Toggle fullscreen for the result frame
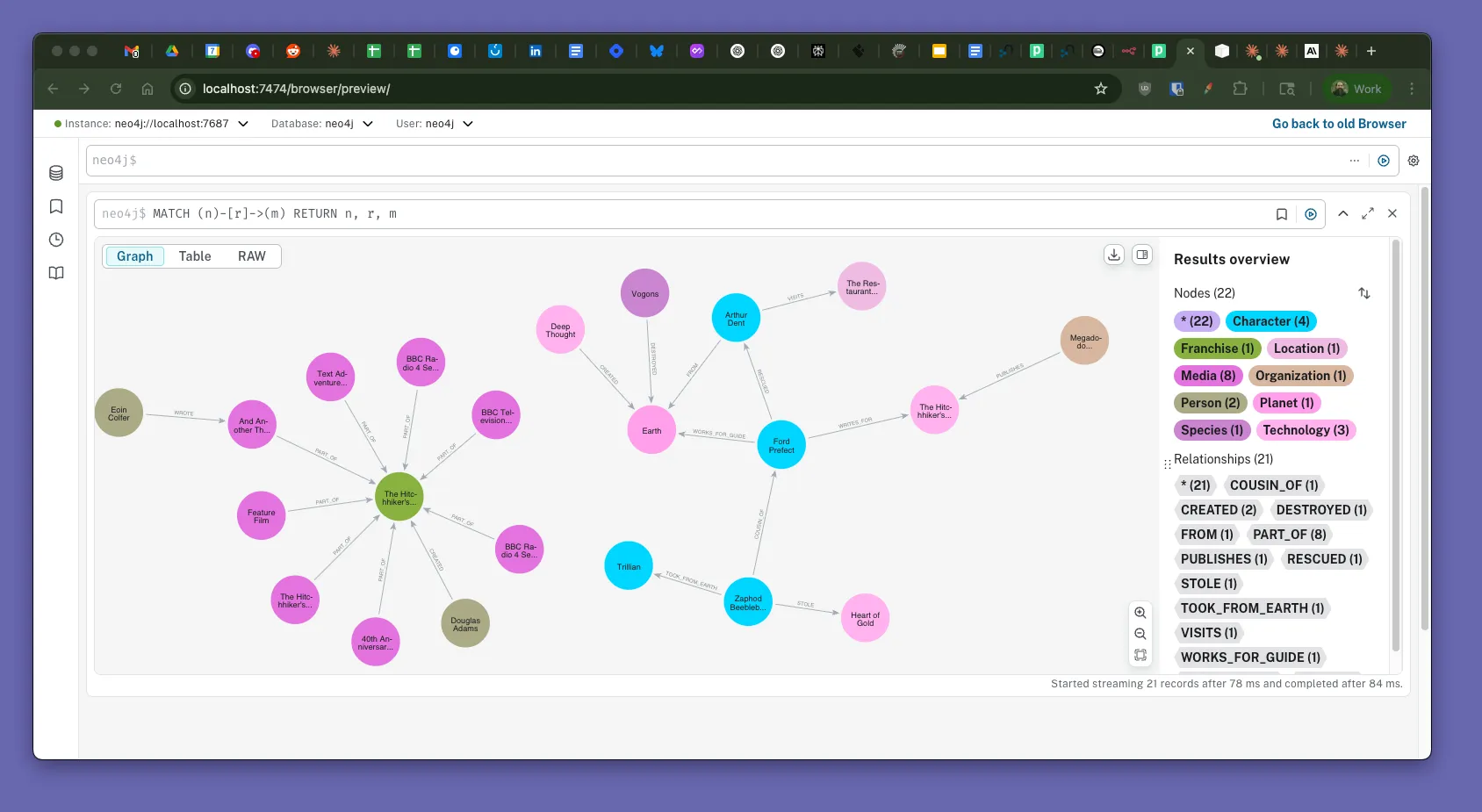1482x812 pixels. 1368,214
